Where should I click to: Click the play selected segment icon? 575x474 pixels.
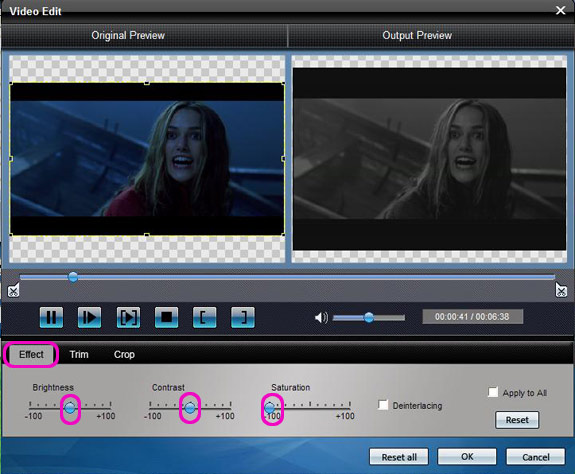[128, 317]
